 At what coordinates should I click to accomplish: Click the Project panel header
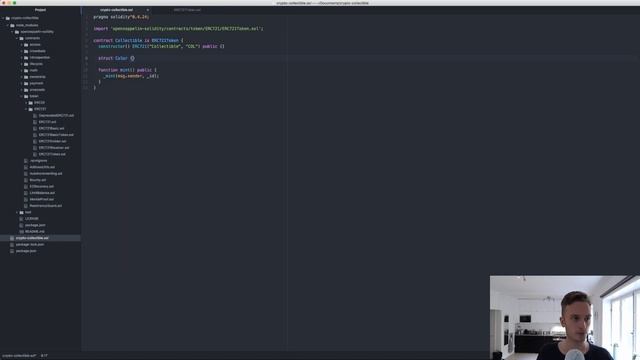click(40, 10)
